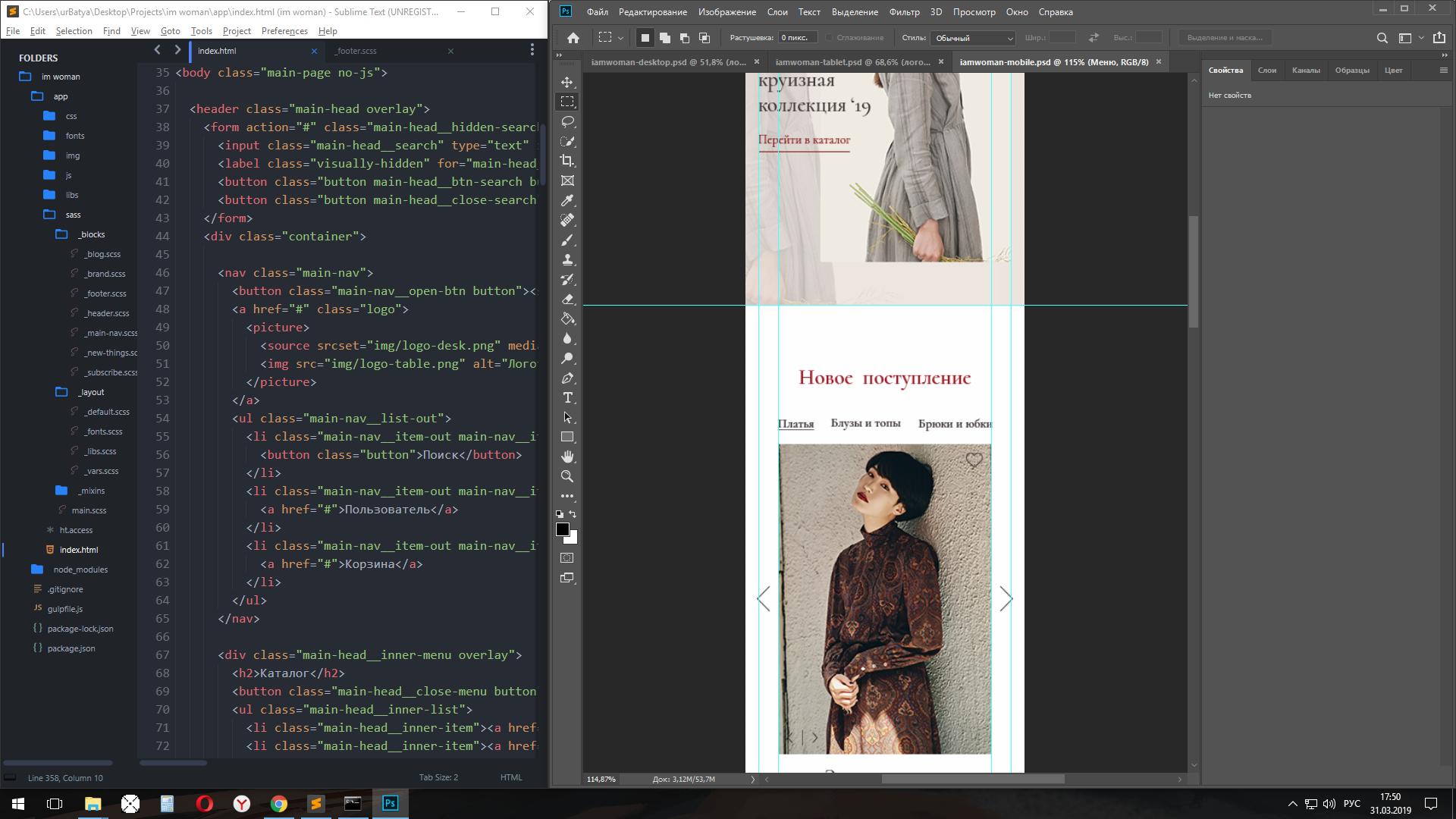Viewport: 1456px width, 819px height.
Task: Switch to _footer.scss tab
Action: point(356,51)
